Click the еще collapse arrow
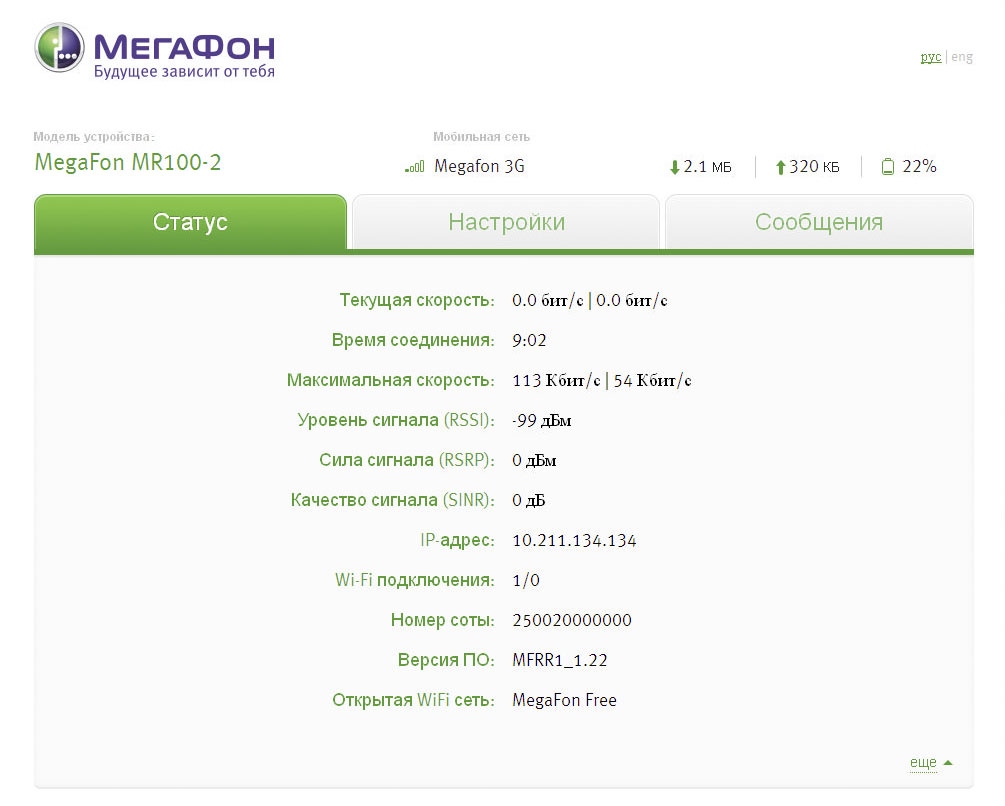Image resolution: width=1005 pixels, height=806 pixels. pos(948,763)
